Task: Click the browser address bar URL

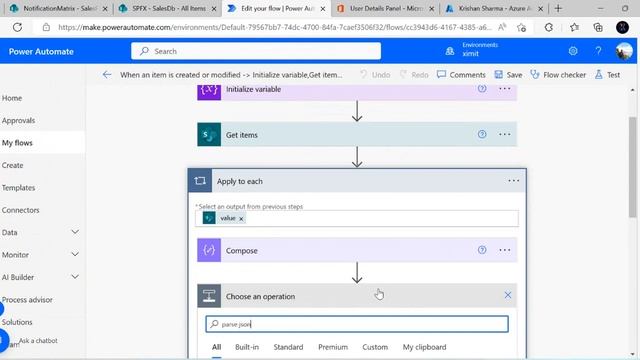Action: (x=274, y=27)
